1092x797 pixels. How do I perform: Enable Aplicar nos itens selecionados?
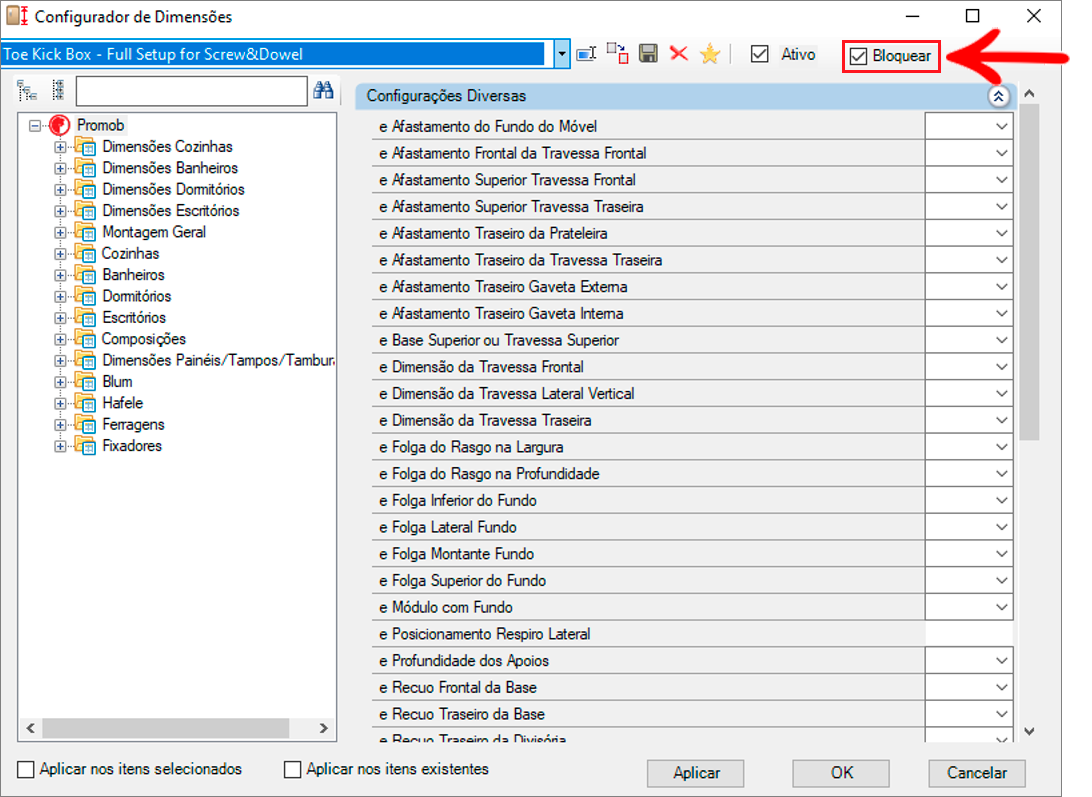(x=26, y=769)
